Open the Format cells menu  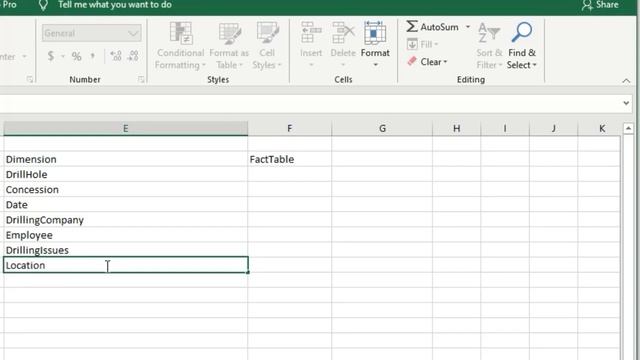(375, 45)
